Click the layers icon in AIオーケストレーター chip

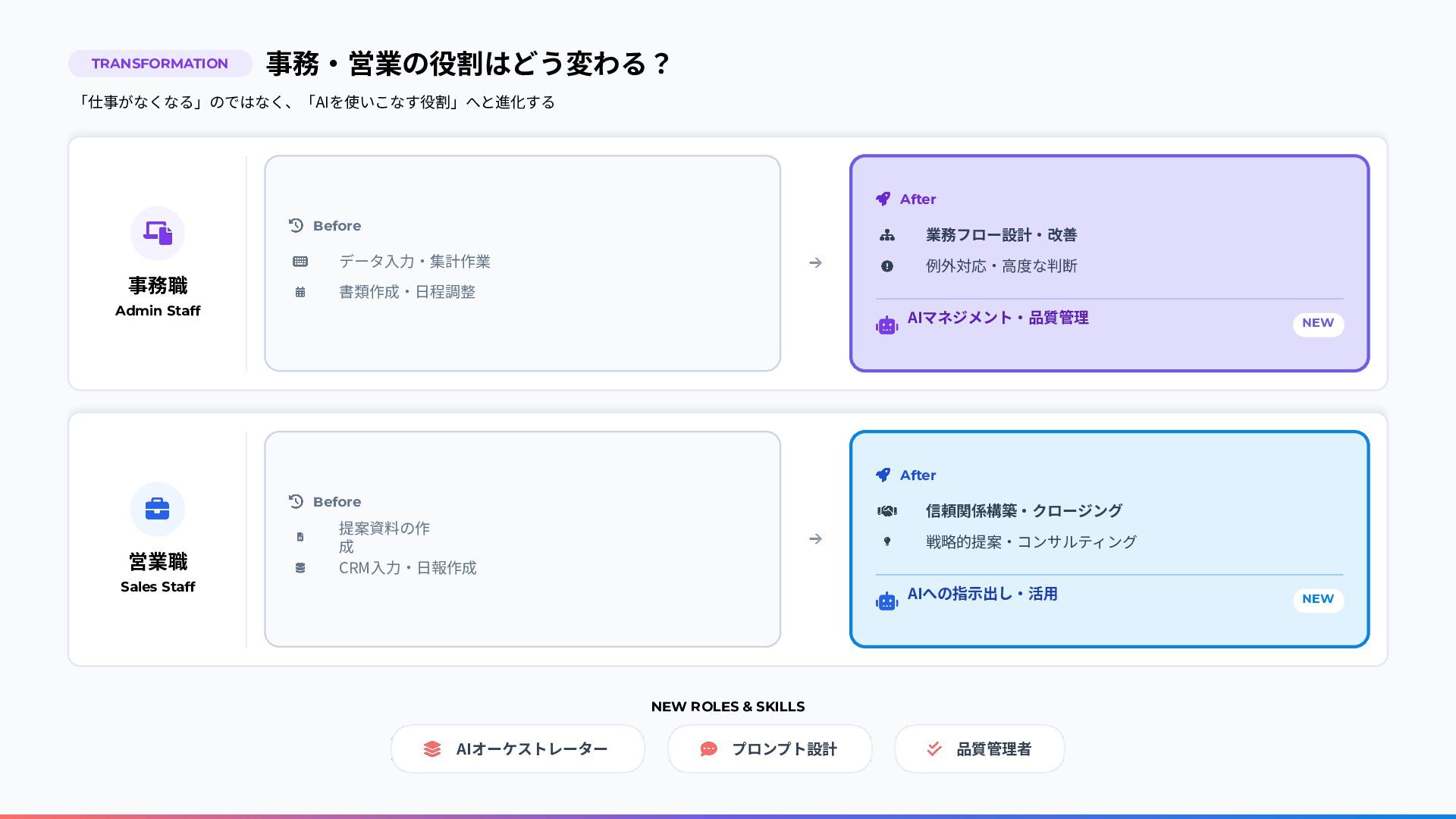(432, 749)
